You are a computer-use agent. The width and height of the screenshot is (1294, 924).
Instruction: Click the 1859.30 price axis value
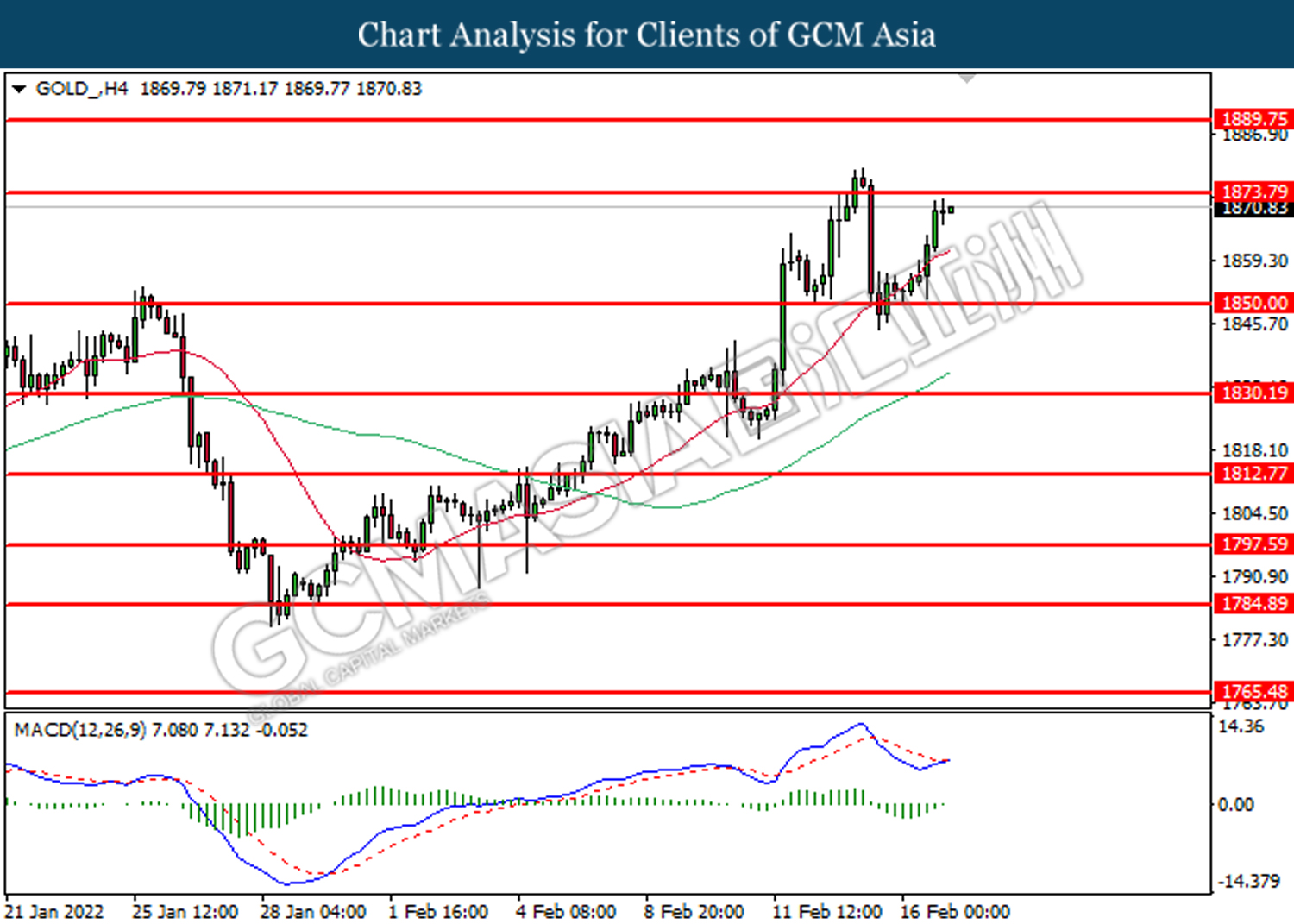click(x=1254, y=261)
